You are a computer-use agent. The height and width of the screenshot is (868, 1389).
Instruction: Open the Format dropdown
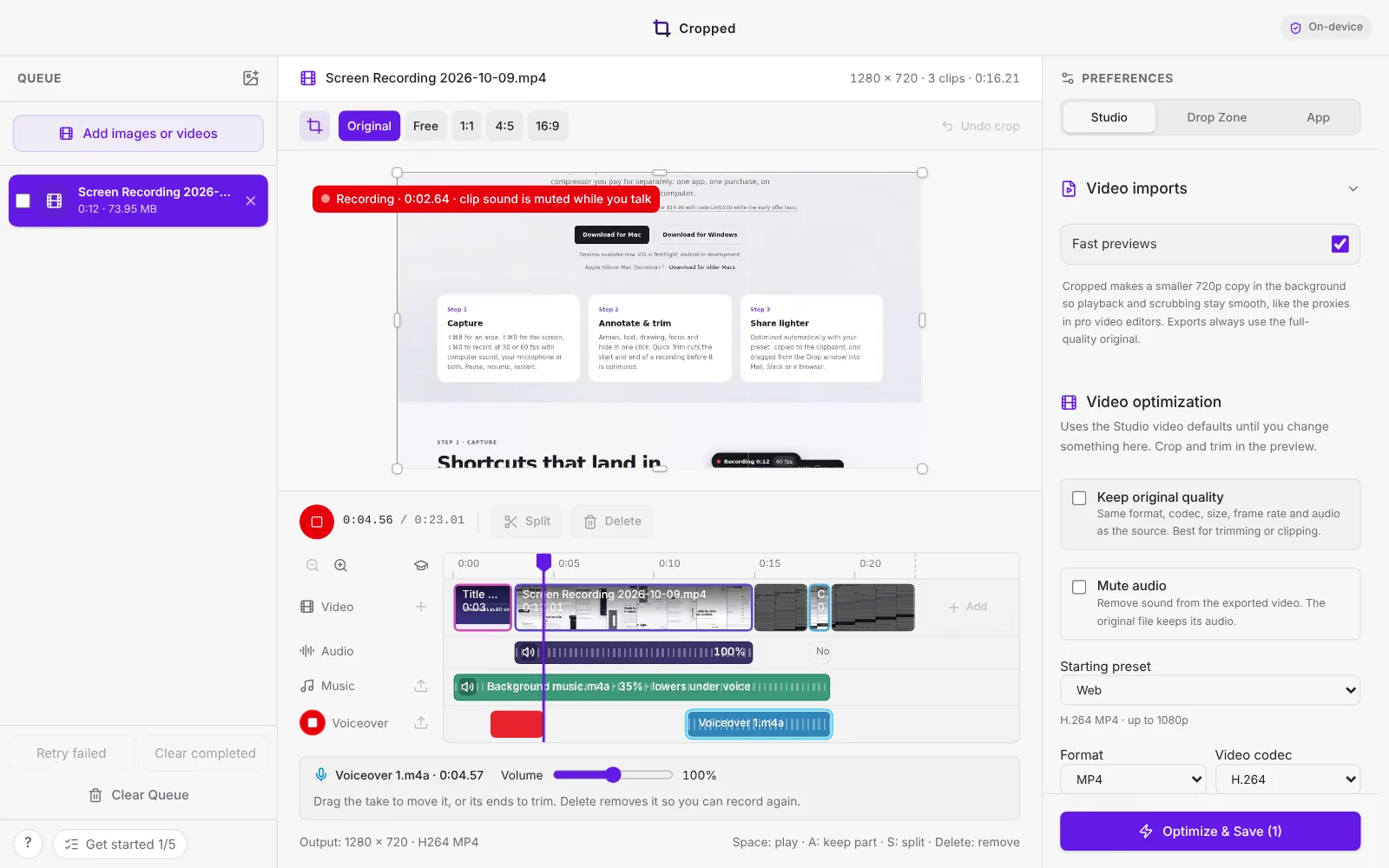(1133, 779)
